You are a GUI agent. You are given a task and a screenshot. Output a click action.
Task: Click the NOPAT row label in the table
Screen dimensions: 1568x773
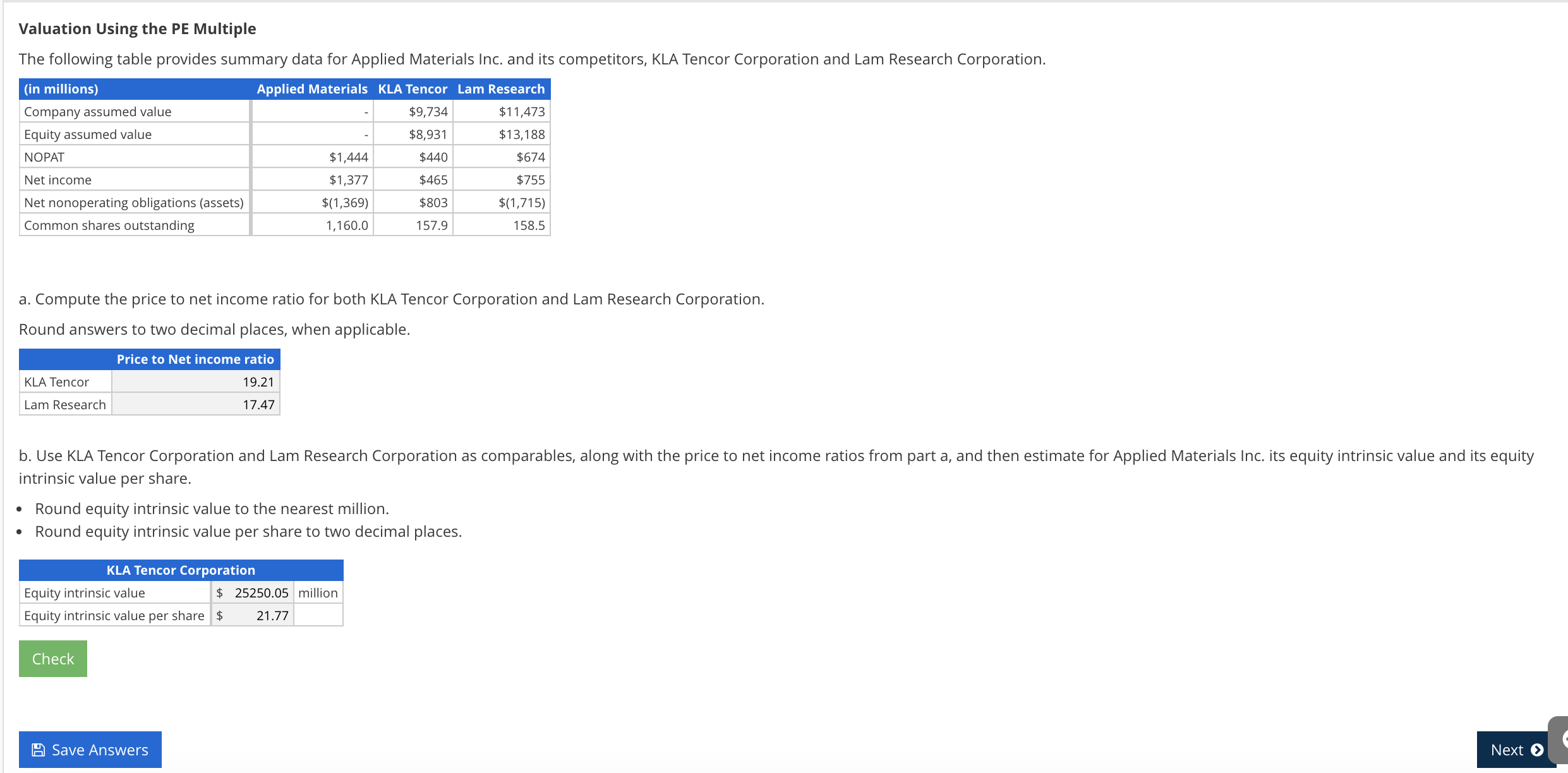(44, 157)
